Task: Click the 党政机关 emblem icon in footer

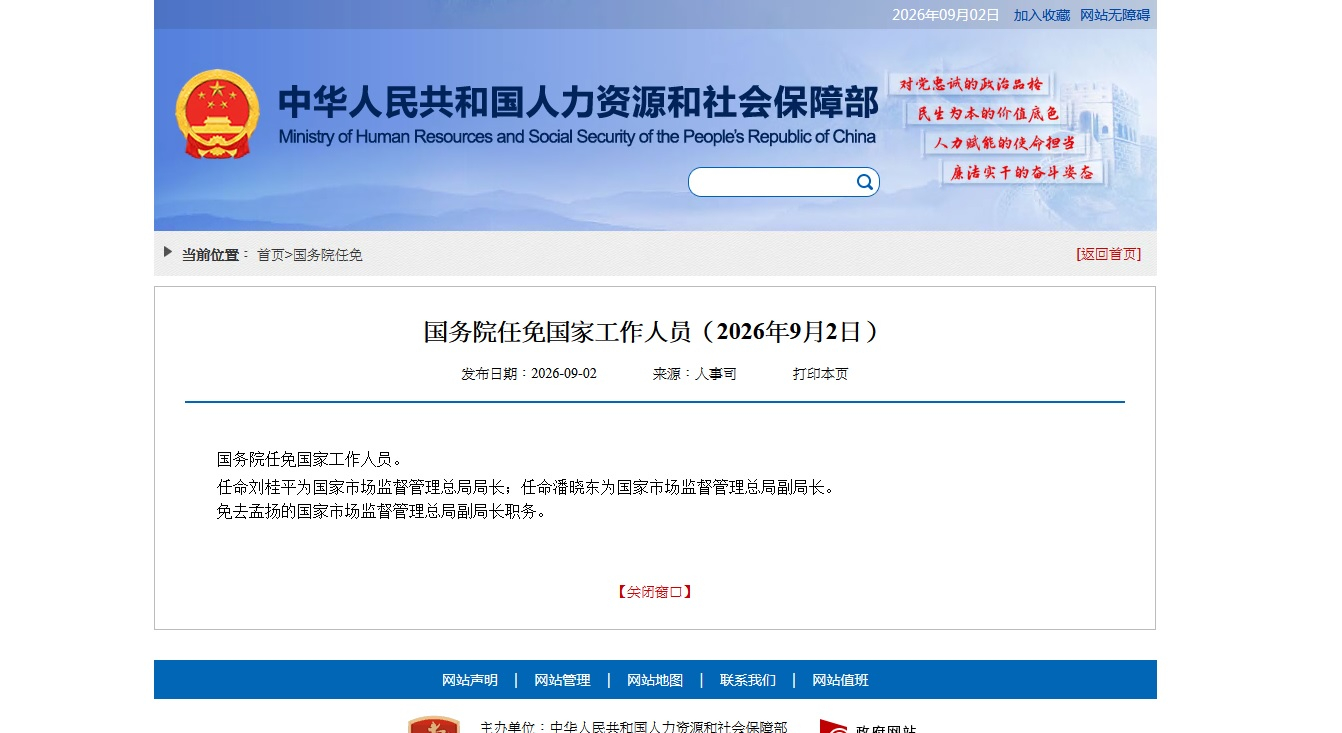Action: (433, 725)
